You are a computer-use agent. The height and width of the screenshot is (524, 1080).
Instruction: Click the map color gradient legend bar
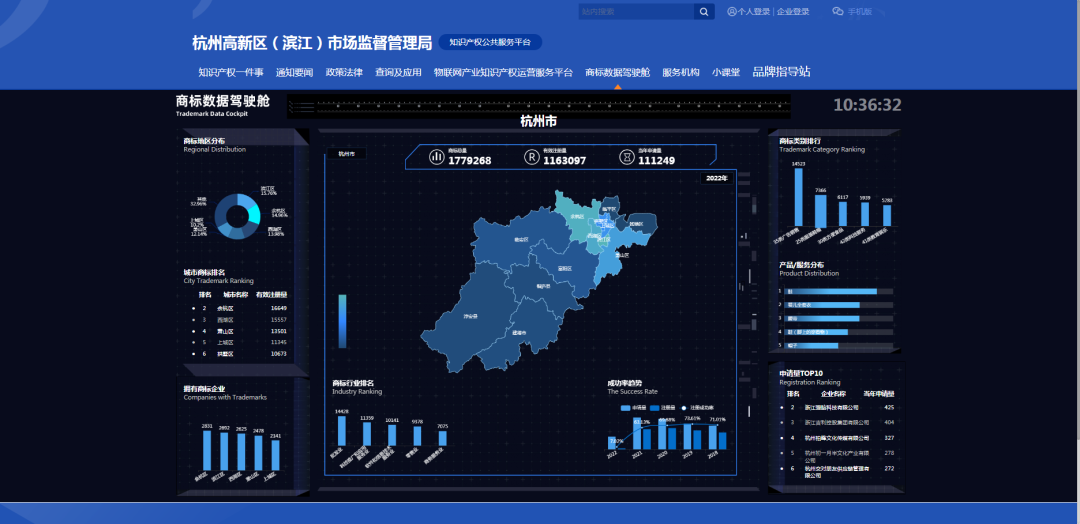pos(342,319)
